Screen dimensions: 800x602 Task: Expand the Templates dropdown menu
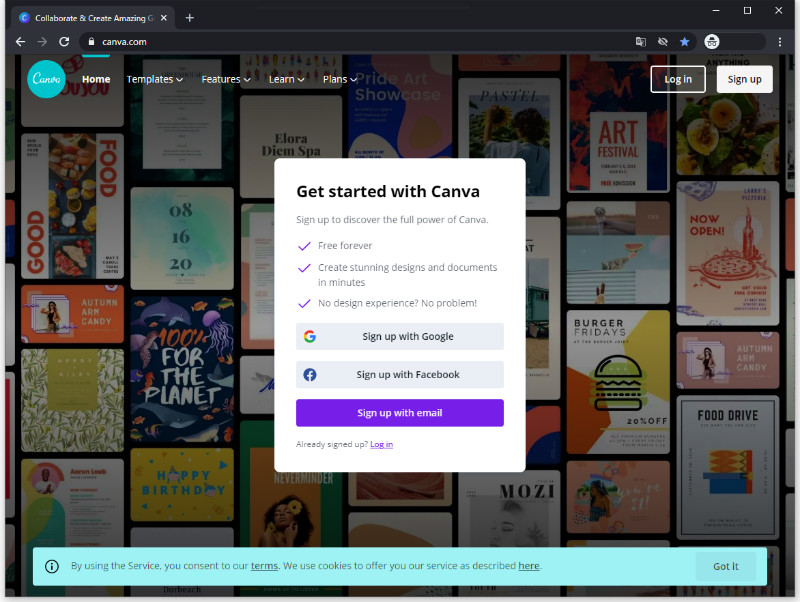[154, 80]
